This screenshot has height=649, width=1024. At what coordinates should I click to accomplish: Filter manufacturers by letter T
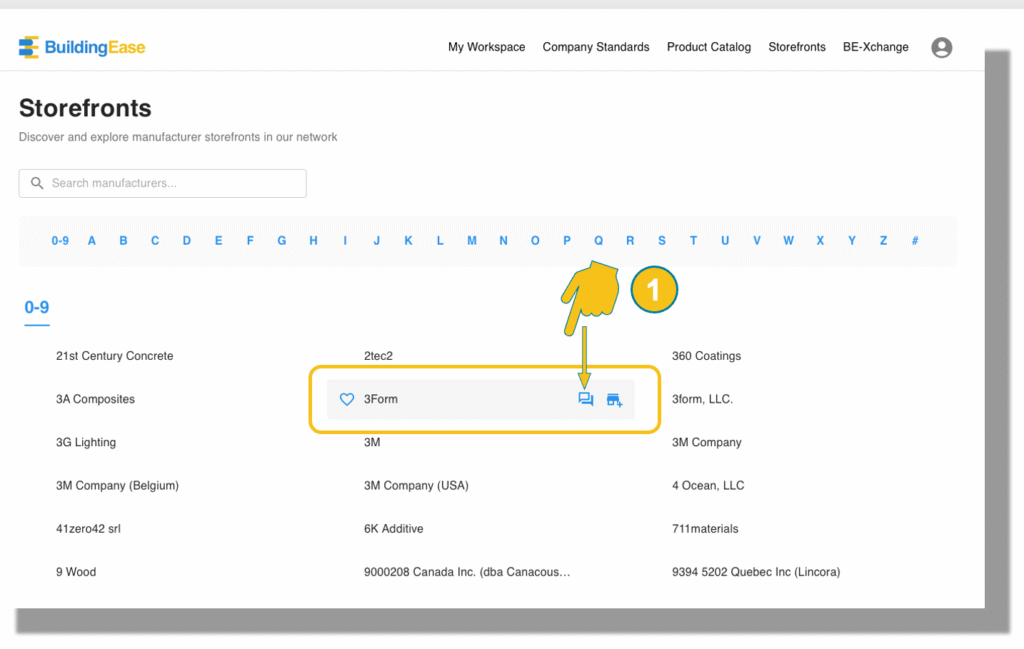click(x=694, y=241)
